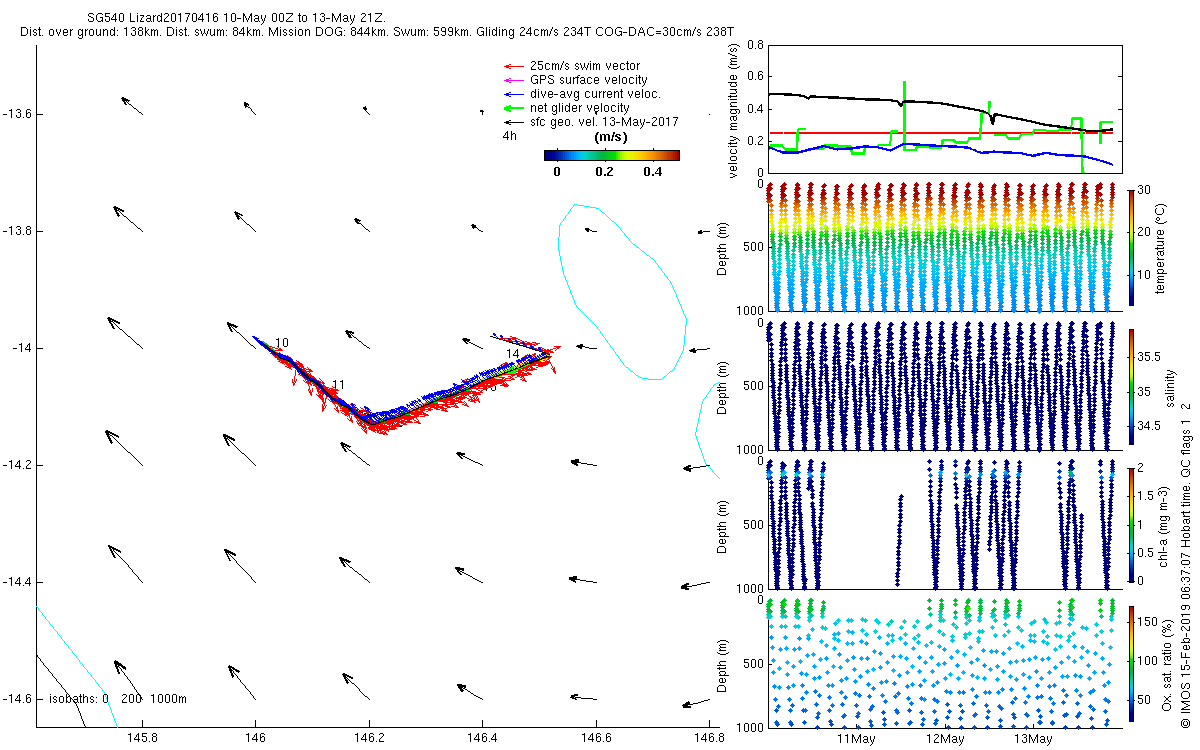1200x750 pixels.
Task: Click the 'isobaths: 0 200 1000m' label
Action: click(117, 699)
